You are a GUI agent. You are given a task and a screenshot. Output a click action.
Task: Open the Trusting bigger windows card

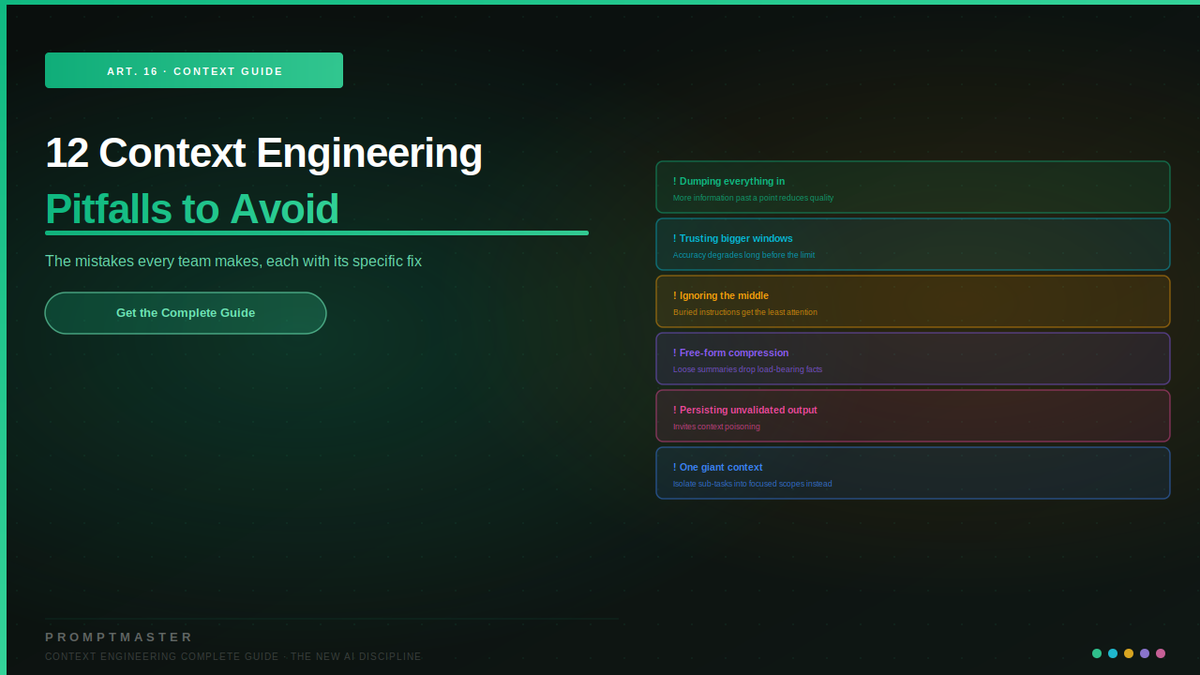pyautogui.click(x=912, y=244)
